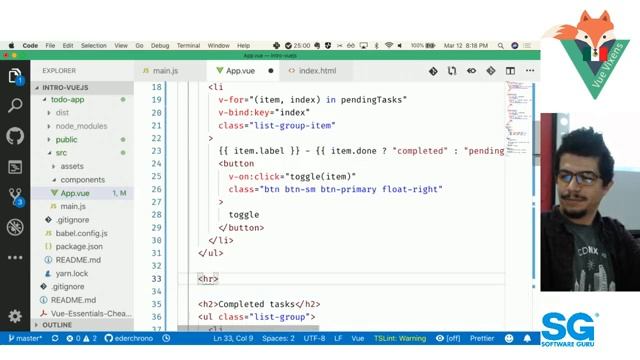The image size is (640, 360).
Task: Switch to the index.html tab
Action: (x=317, y=71)
